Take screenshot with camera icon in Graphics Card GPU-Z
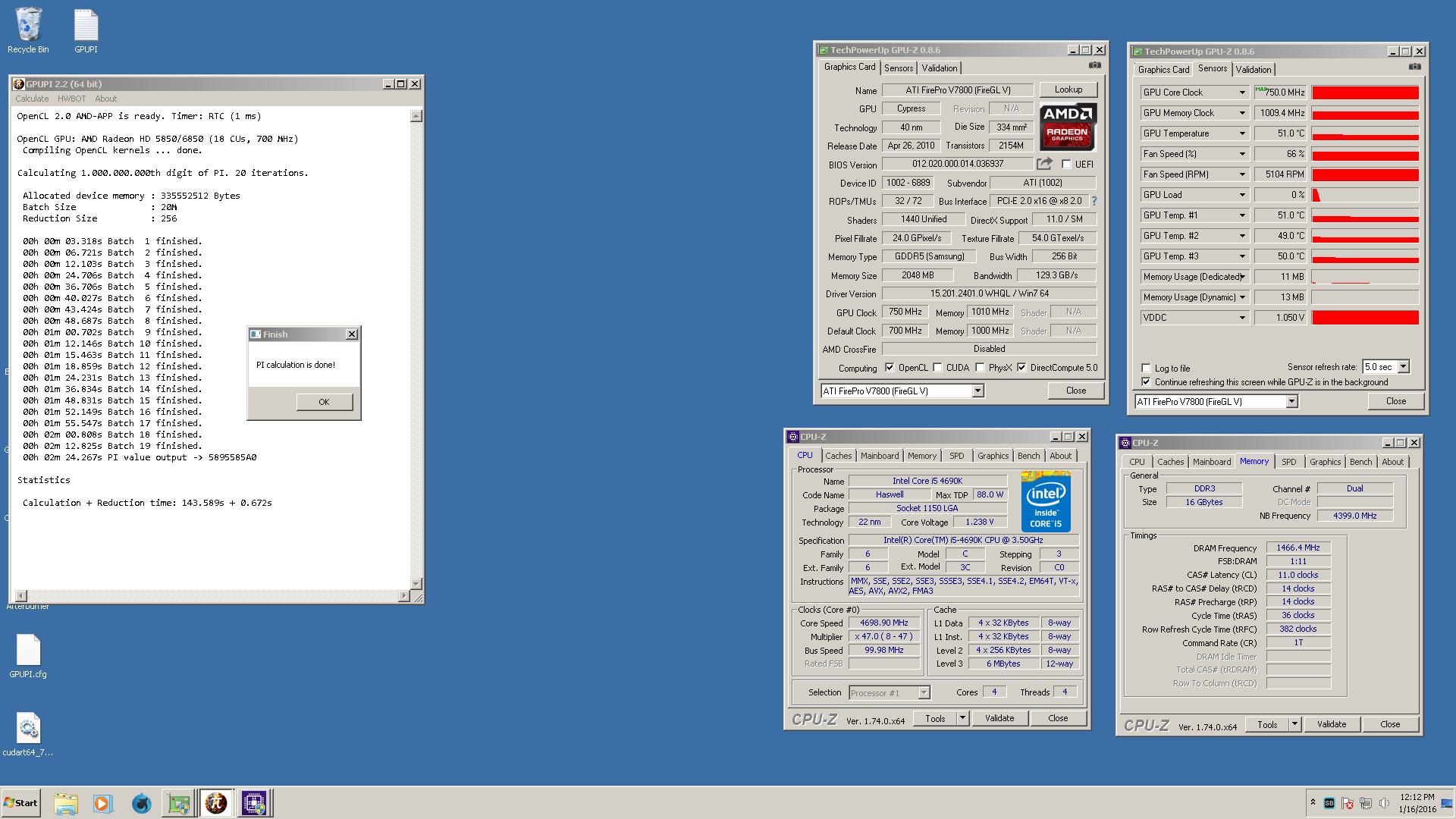Viewport: 1456px width, 819px height. 1094,66
